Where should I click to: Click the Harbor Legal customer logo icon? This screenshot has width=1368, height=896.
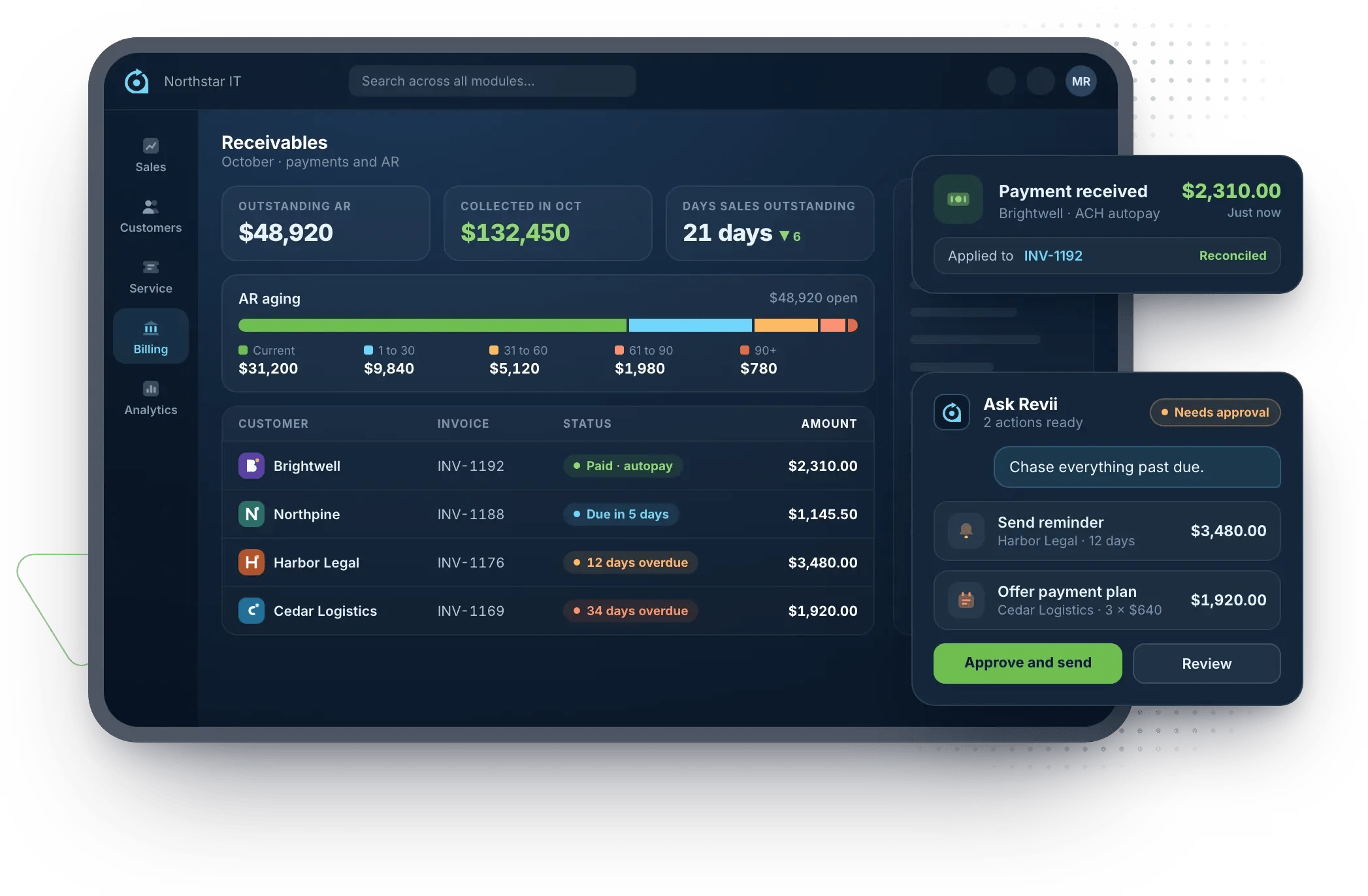(252, 562)
